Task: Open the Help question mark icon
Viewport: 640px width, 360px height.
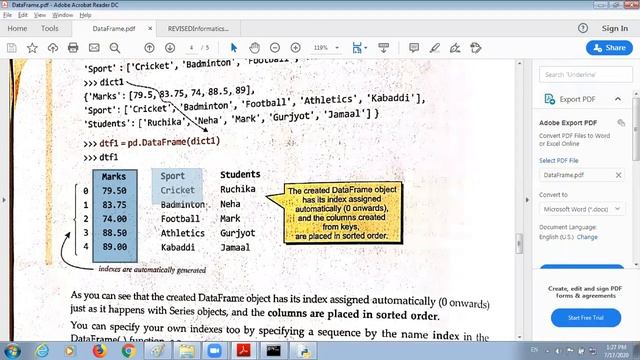Action: pyautogui.click(x=583, y=28)
